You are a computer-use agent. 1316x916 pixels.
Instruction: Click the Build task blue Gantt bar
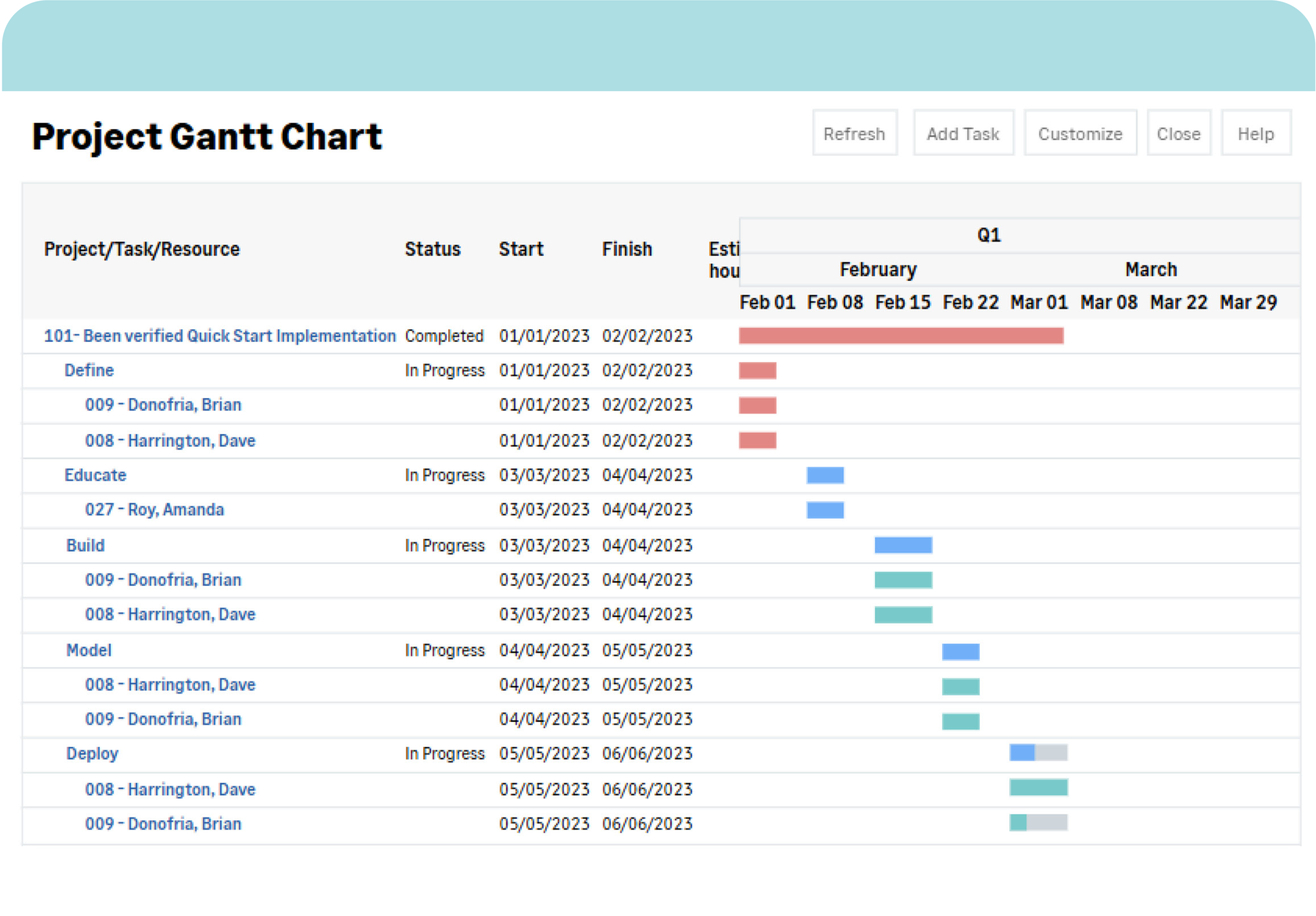903,545
